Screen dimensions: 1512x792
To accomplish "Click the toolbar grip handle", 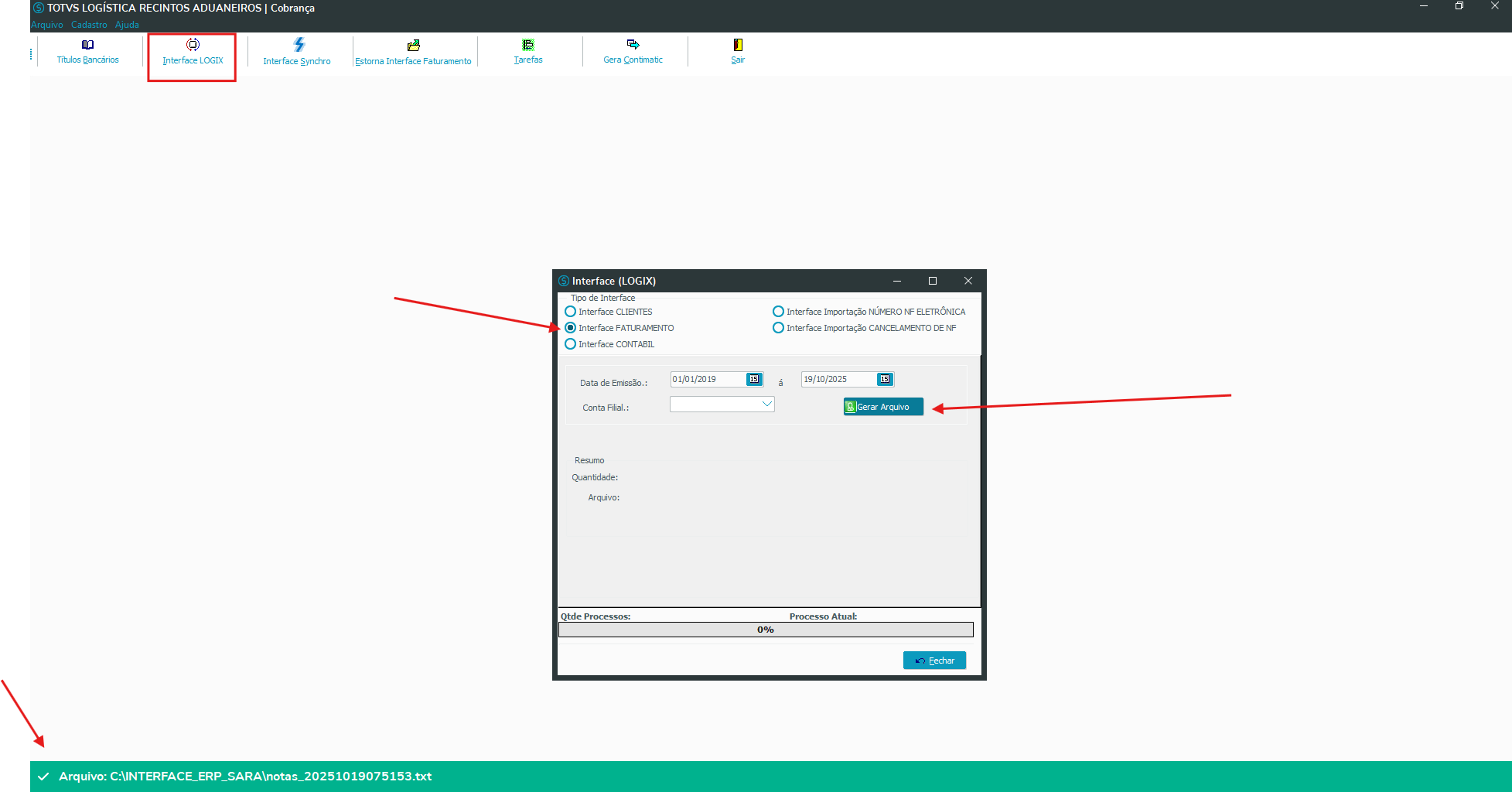I will pyautogui.click(x=32, y=54).
